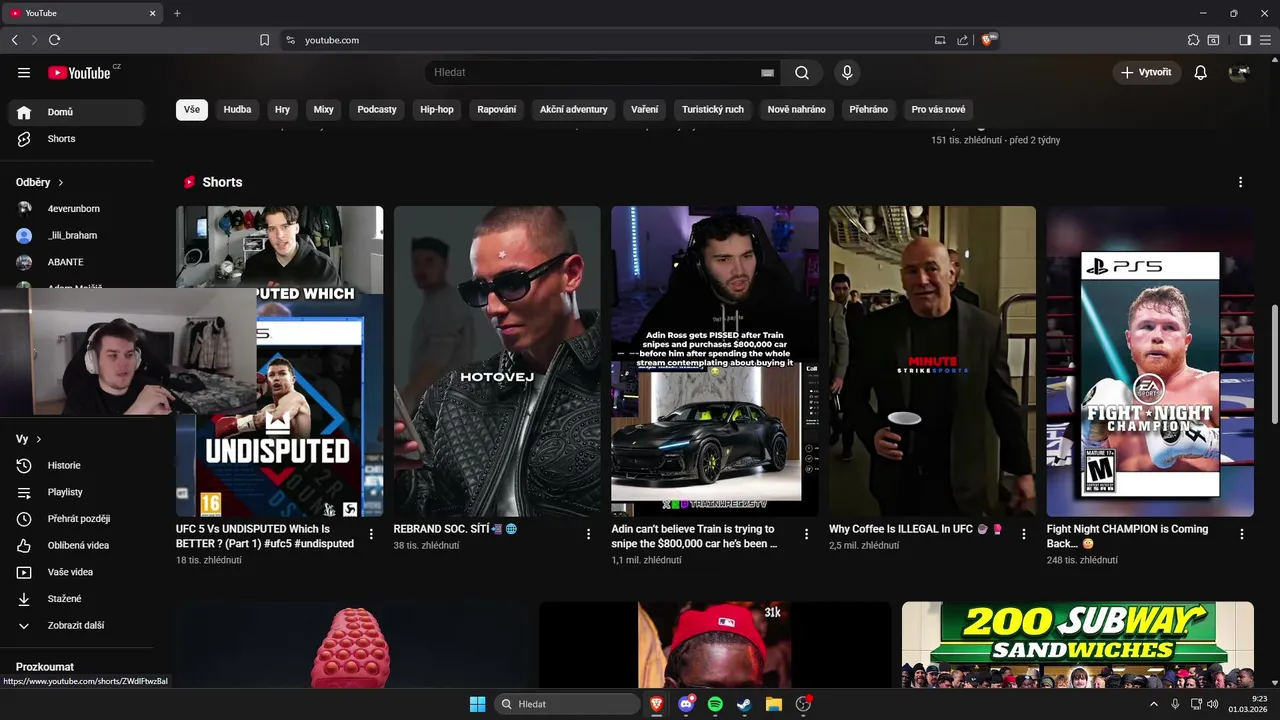Open Spotify from the taskbar

click(715, 704)
